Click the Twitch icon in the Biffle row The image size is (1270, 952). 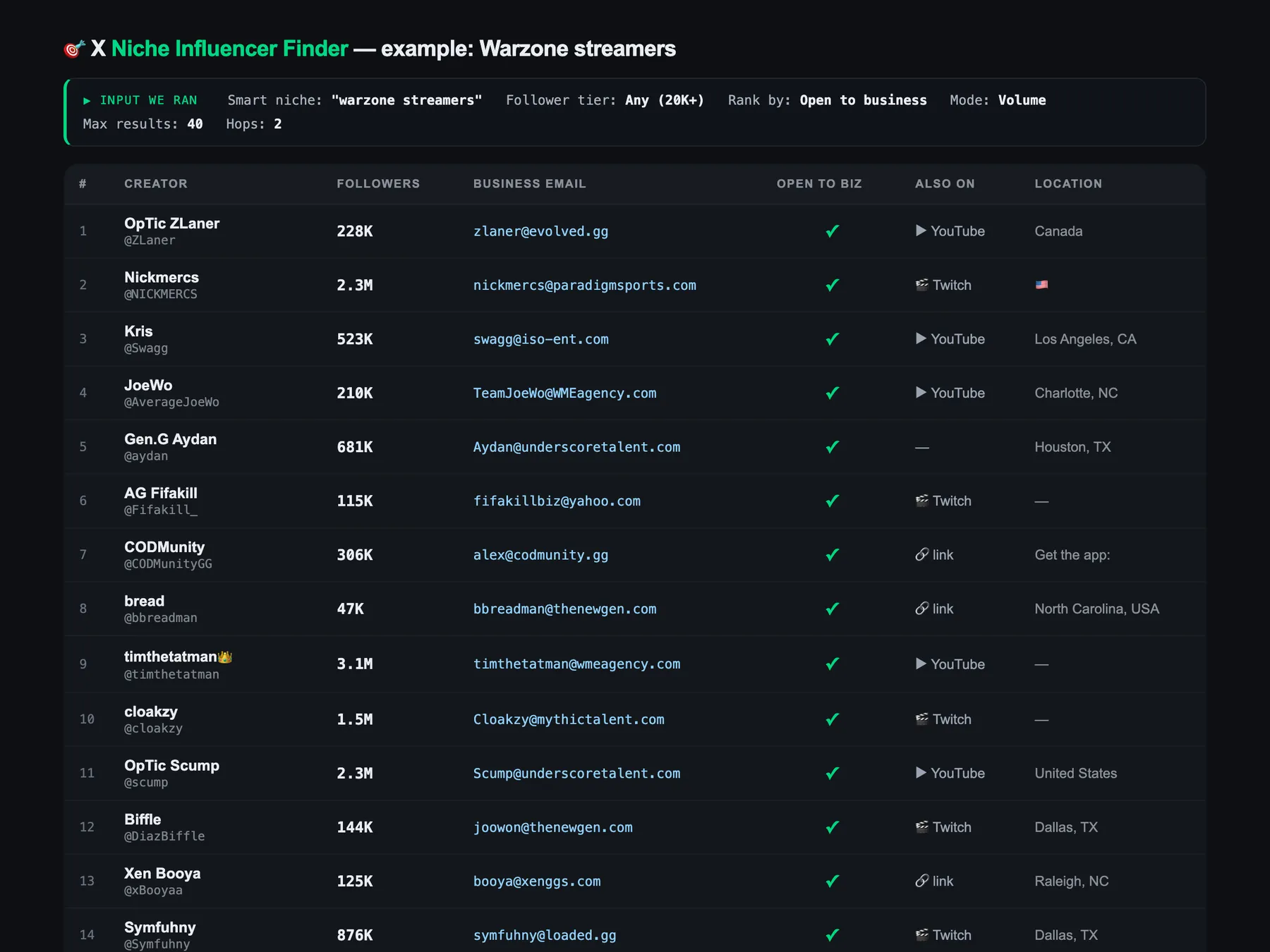(x=921, y=827)
